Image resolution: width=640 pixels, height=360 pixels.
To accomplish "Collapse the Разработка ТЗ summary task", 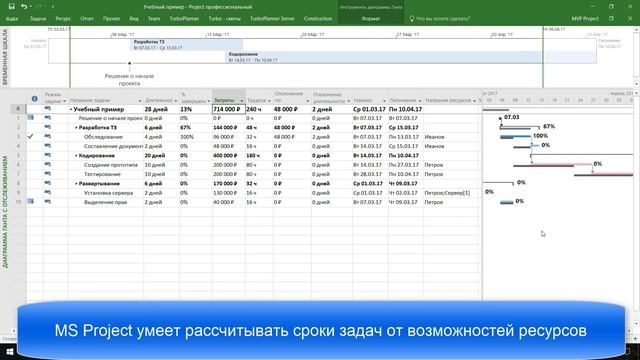I will [x=76, y=128].
